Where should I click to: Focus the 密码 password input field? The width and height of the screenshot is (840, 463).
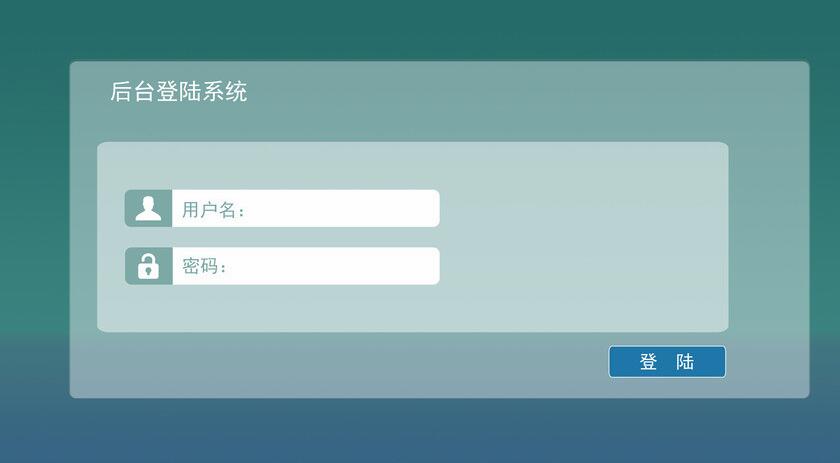[305, 266]
